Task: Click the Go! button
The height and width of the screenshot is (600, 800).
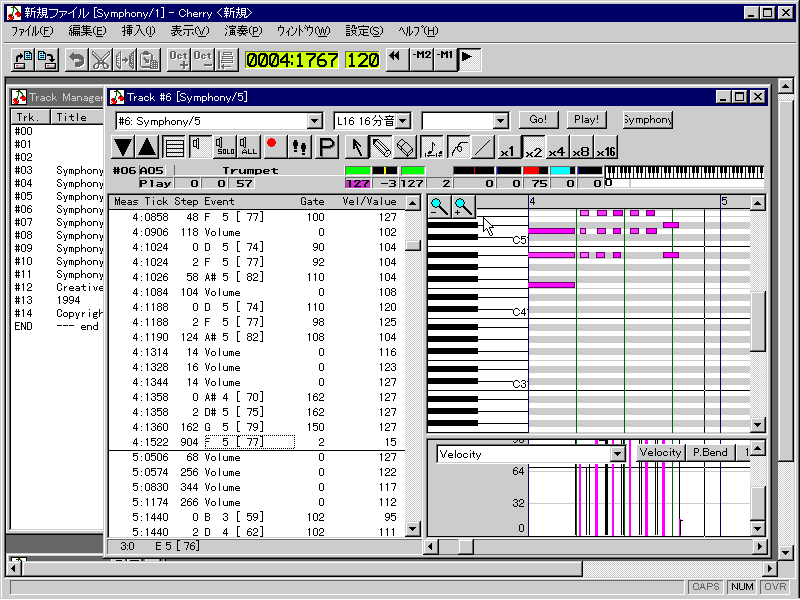Action: click(538, 119)
